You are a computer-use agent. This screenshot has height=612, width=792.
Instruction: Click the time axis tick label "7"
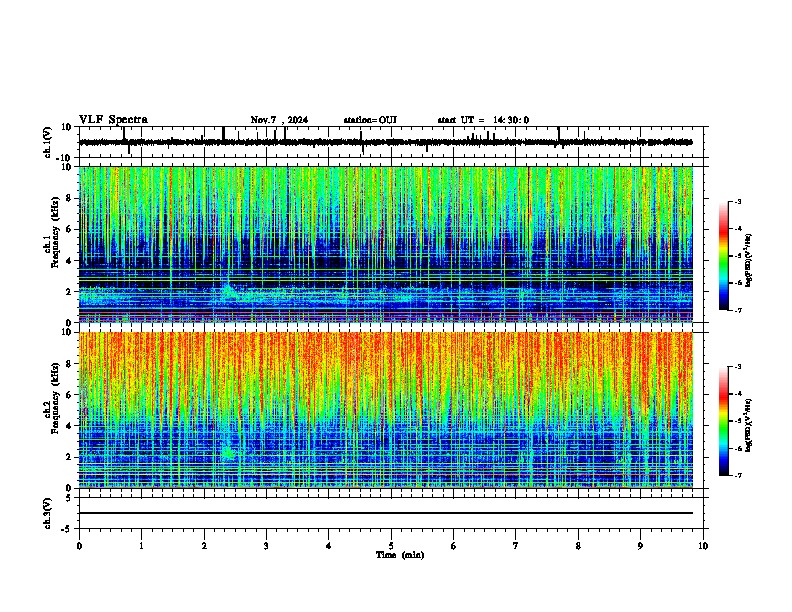tap(516, 546)
